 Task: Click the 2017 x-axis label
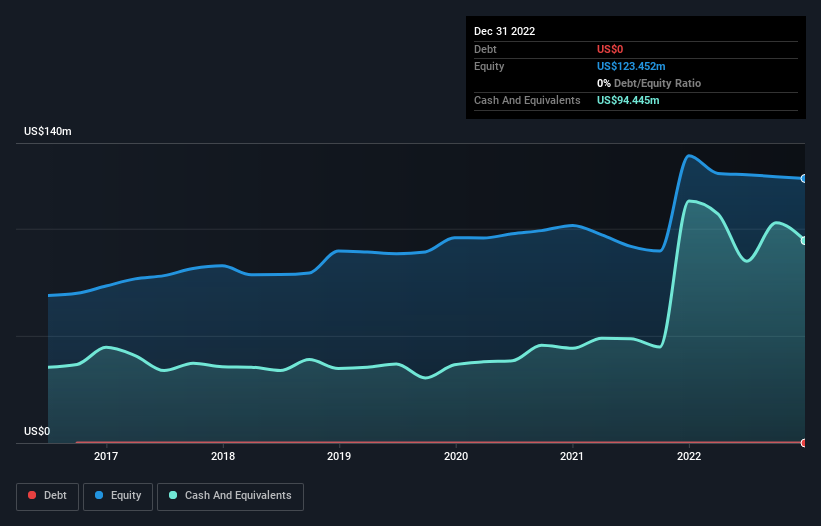106,456
